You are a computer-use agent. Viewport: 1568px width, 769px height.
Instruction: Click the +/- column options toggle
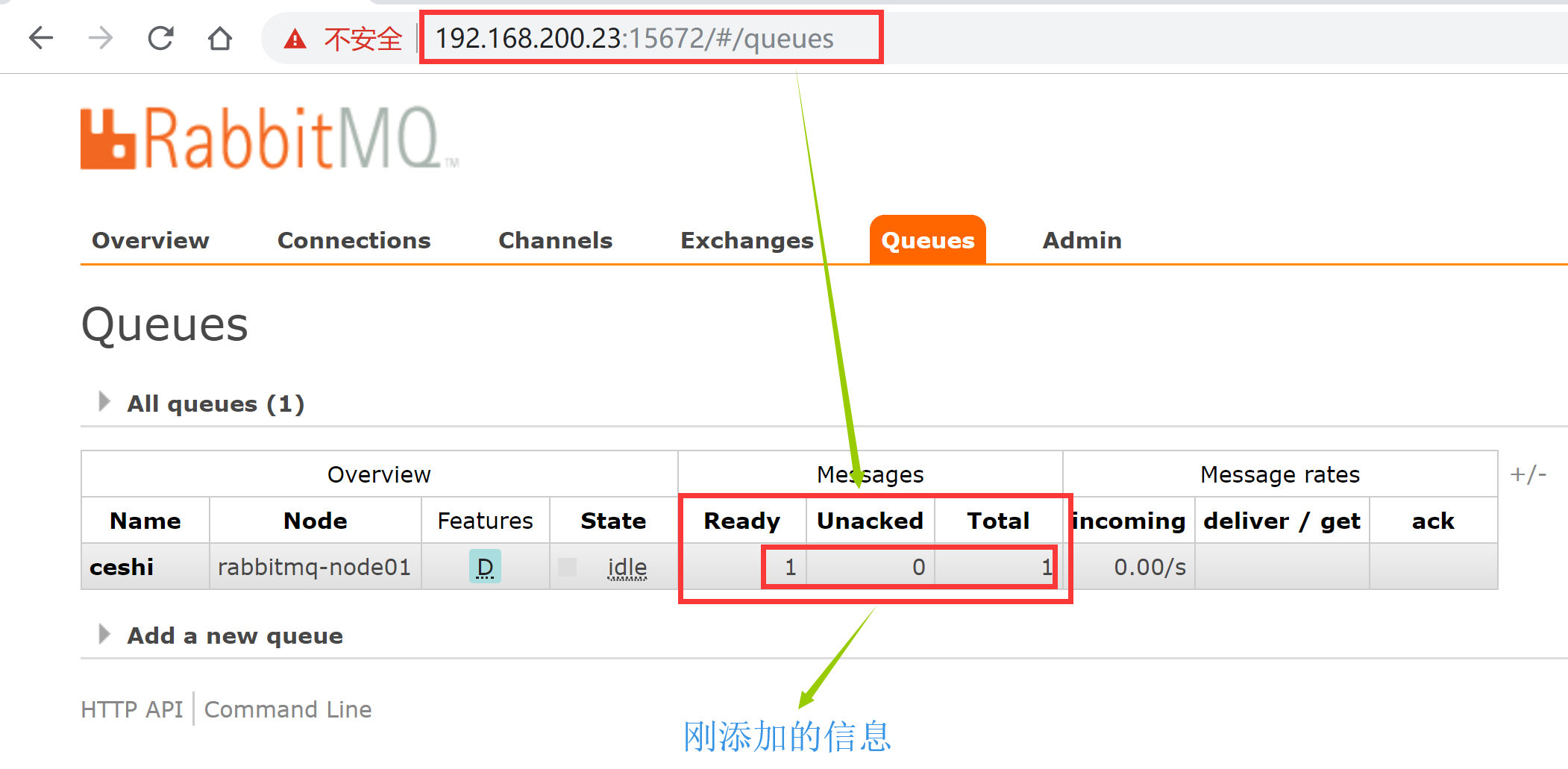1528,474
